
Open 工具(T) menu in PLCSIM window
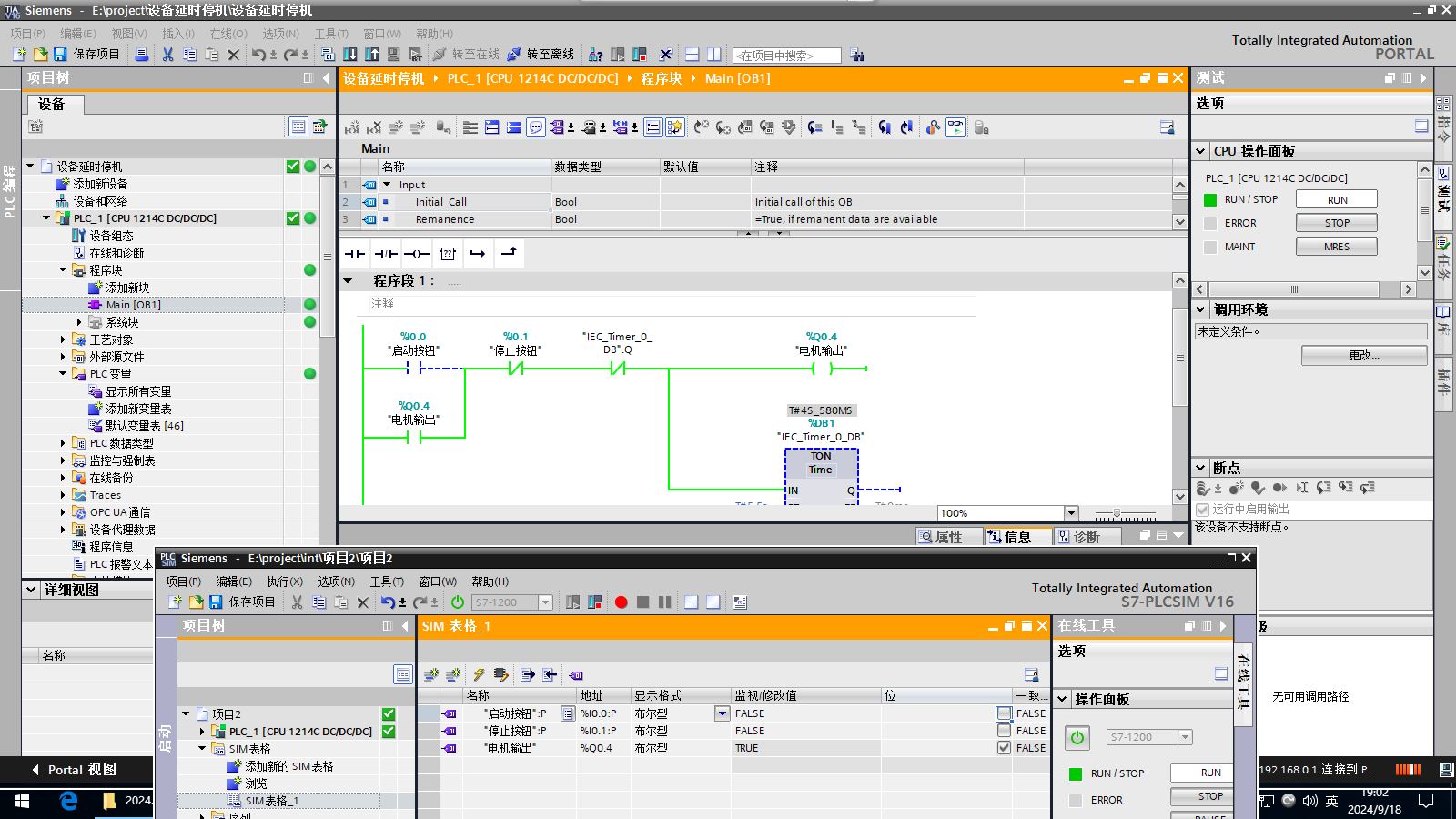pyautogui.click(x=387, y=581)
